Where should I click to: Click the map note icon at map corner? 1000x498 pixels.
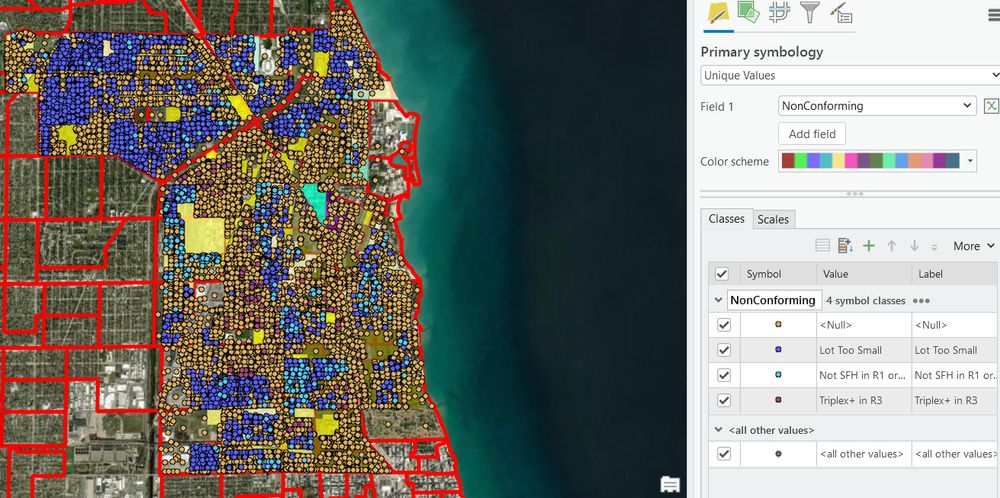pyautogui.click(x=670, y=484)
